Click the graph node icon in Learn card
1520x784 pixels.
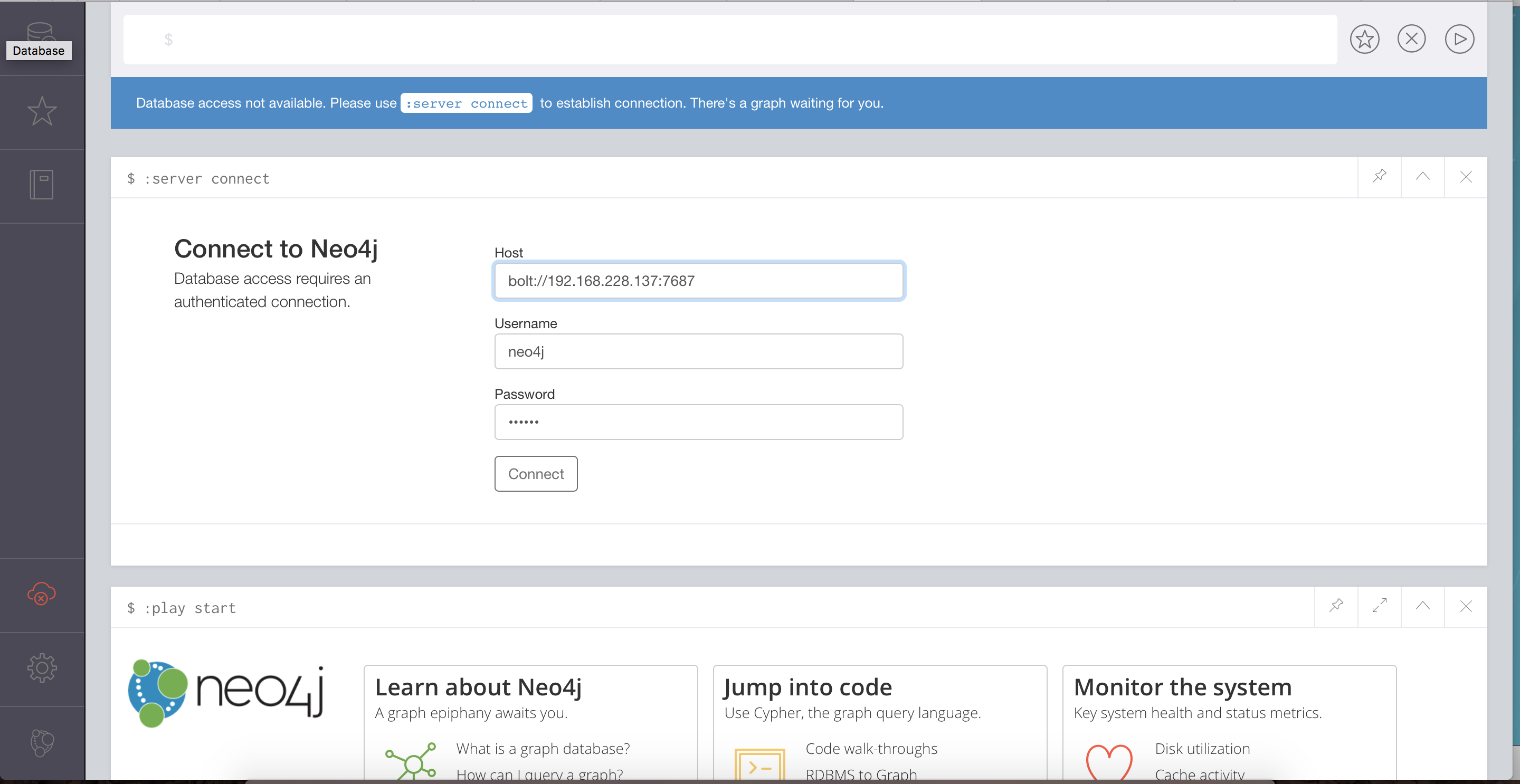pos(411,761)
